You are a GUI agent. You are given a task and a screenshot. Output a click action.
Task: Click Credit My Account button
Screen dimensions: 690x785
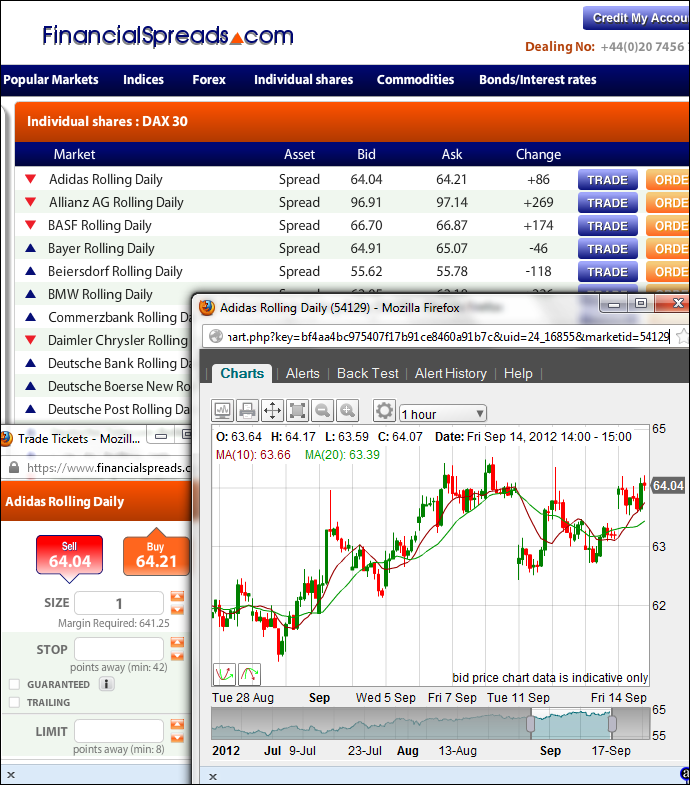[x=636, y=18]
